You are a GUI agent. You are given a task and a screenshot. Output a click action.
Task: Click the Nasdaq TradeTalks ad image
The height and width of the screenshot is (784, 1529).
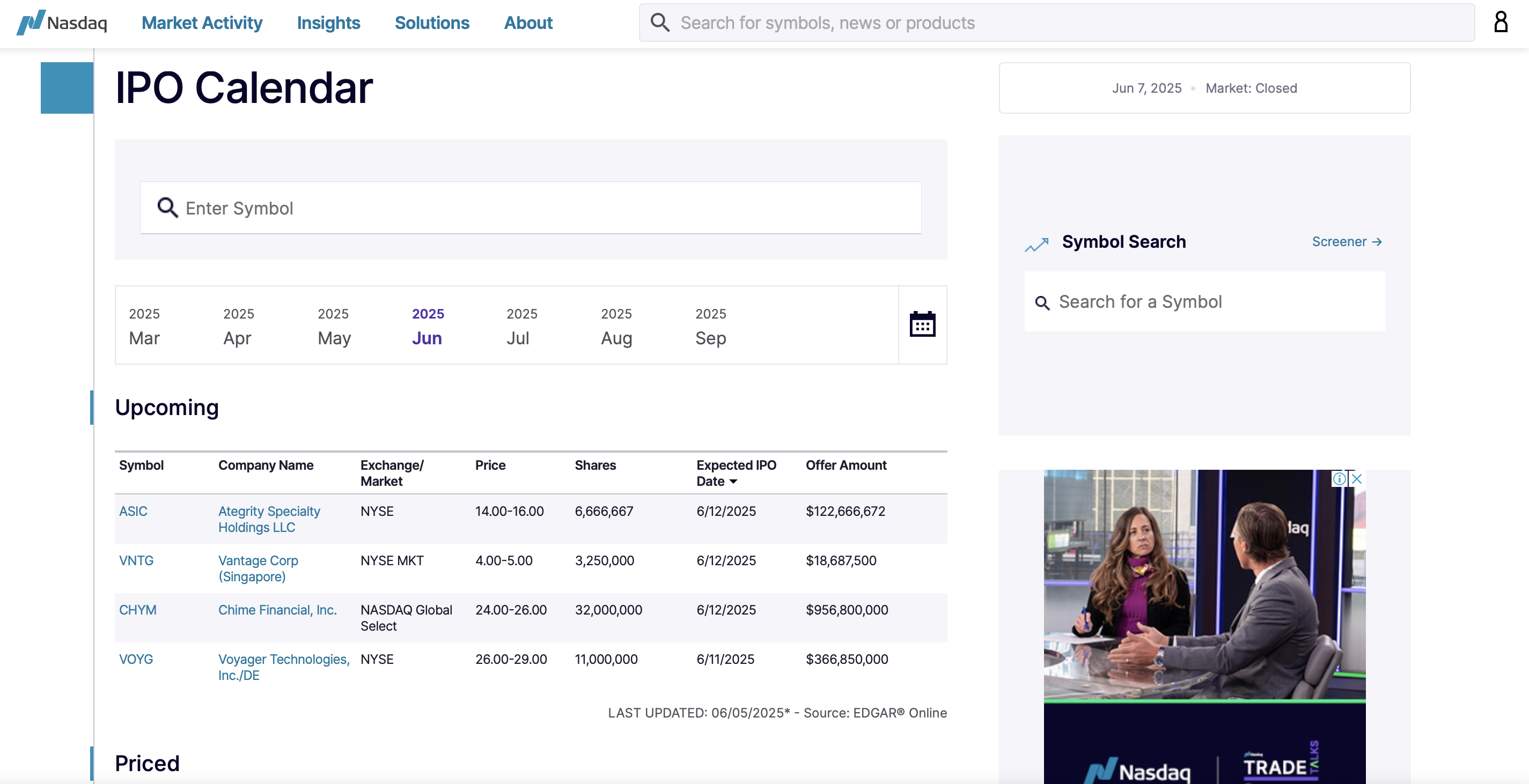(1204, 627)
